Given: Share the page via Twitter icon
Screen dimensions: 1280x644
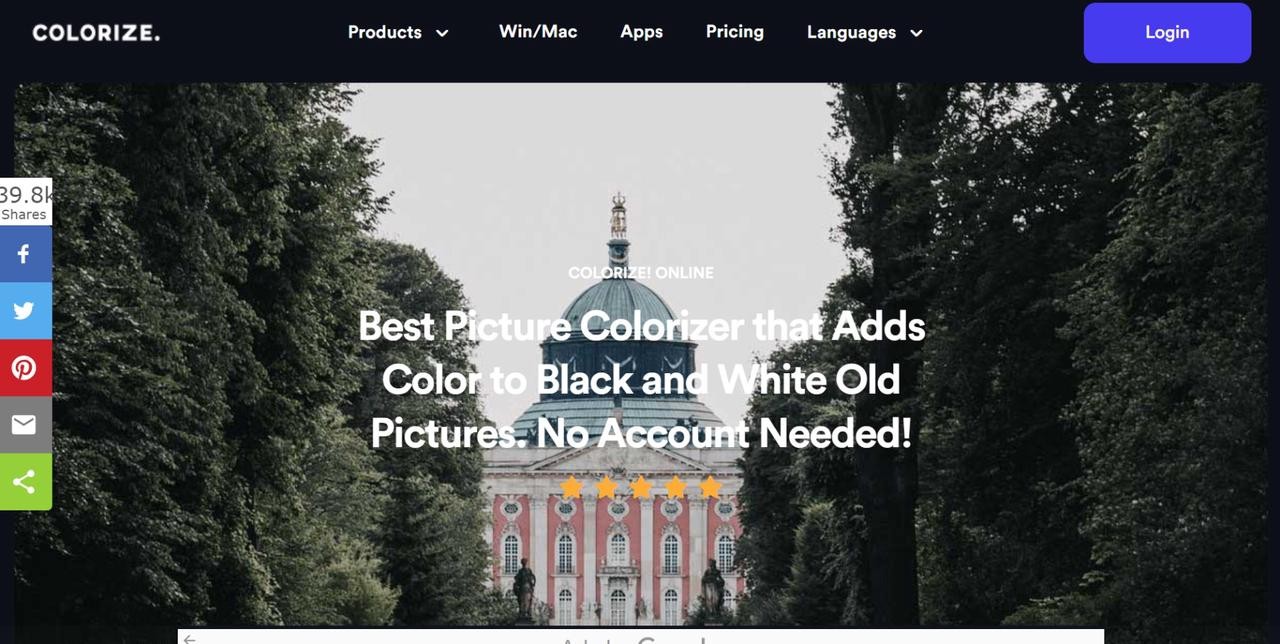Looking at the screenshot, I should (x=25, y=311).
